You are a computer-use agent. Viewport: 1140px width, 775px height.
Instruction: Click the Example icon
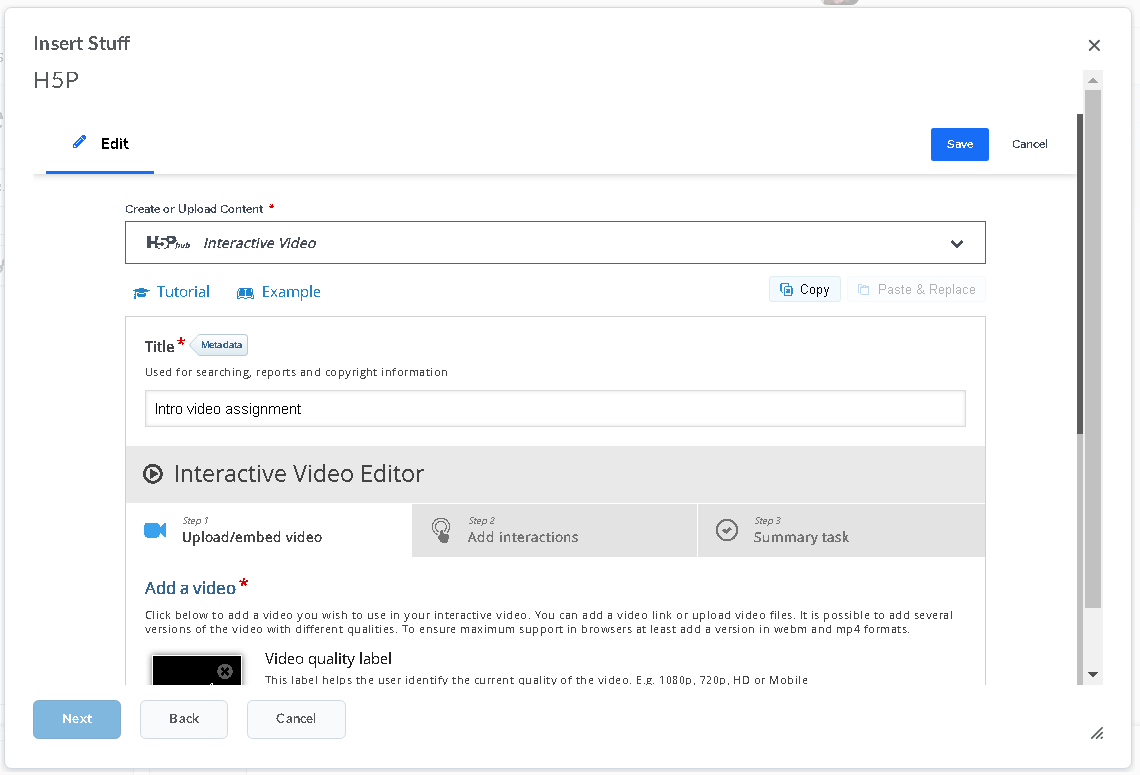245,293
